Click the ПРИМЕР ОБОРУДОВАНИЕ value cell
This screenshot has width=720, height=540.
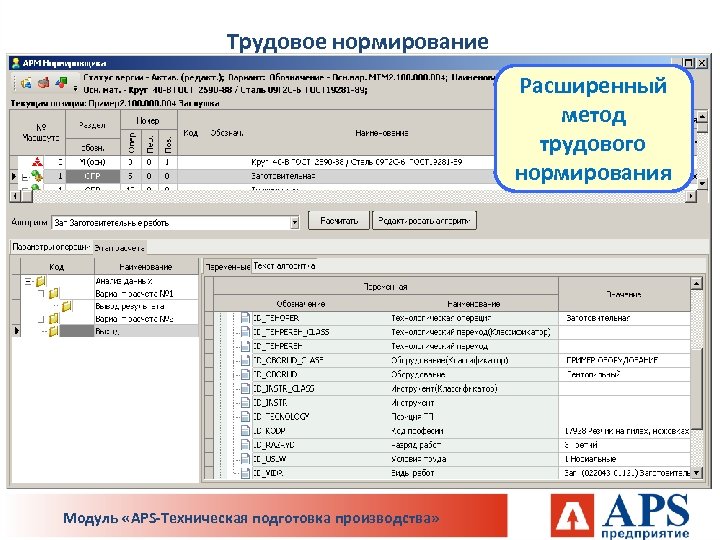tap(624, 360)
